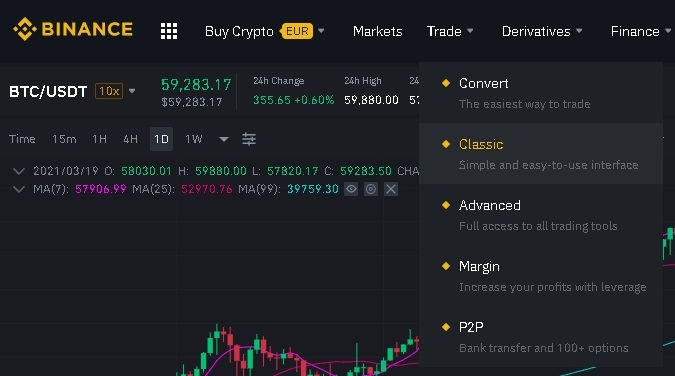Select Classic trading interface option
675x376 pixels.
coord(541,154)
